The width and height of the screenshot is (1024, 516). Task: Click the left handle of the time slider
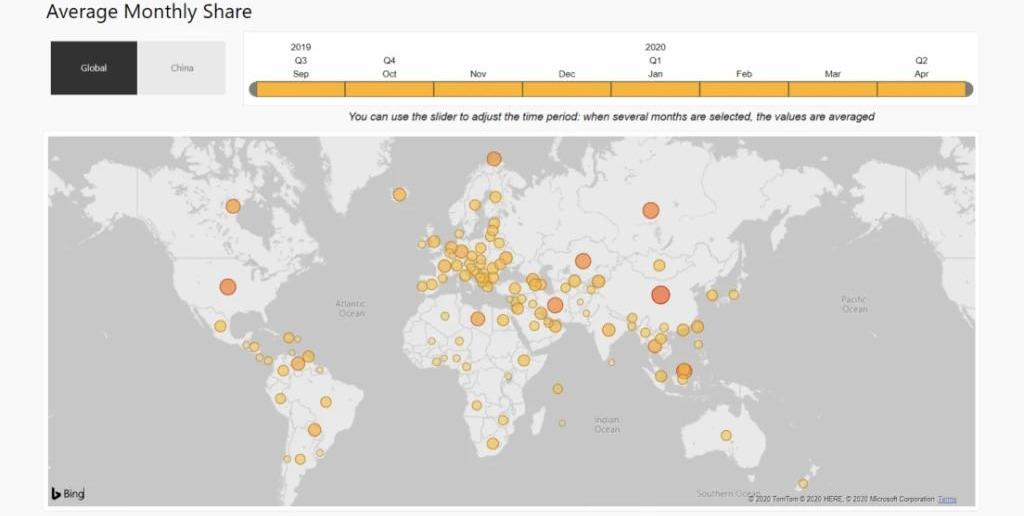(254, 90)
